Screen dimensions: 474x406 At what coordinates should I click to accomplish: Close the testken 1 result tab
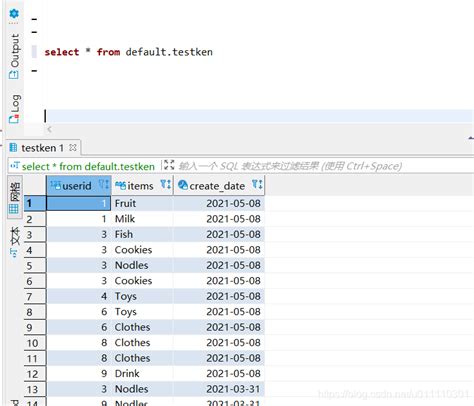click(x=73, y=147)
